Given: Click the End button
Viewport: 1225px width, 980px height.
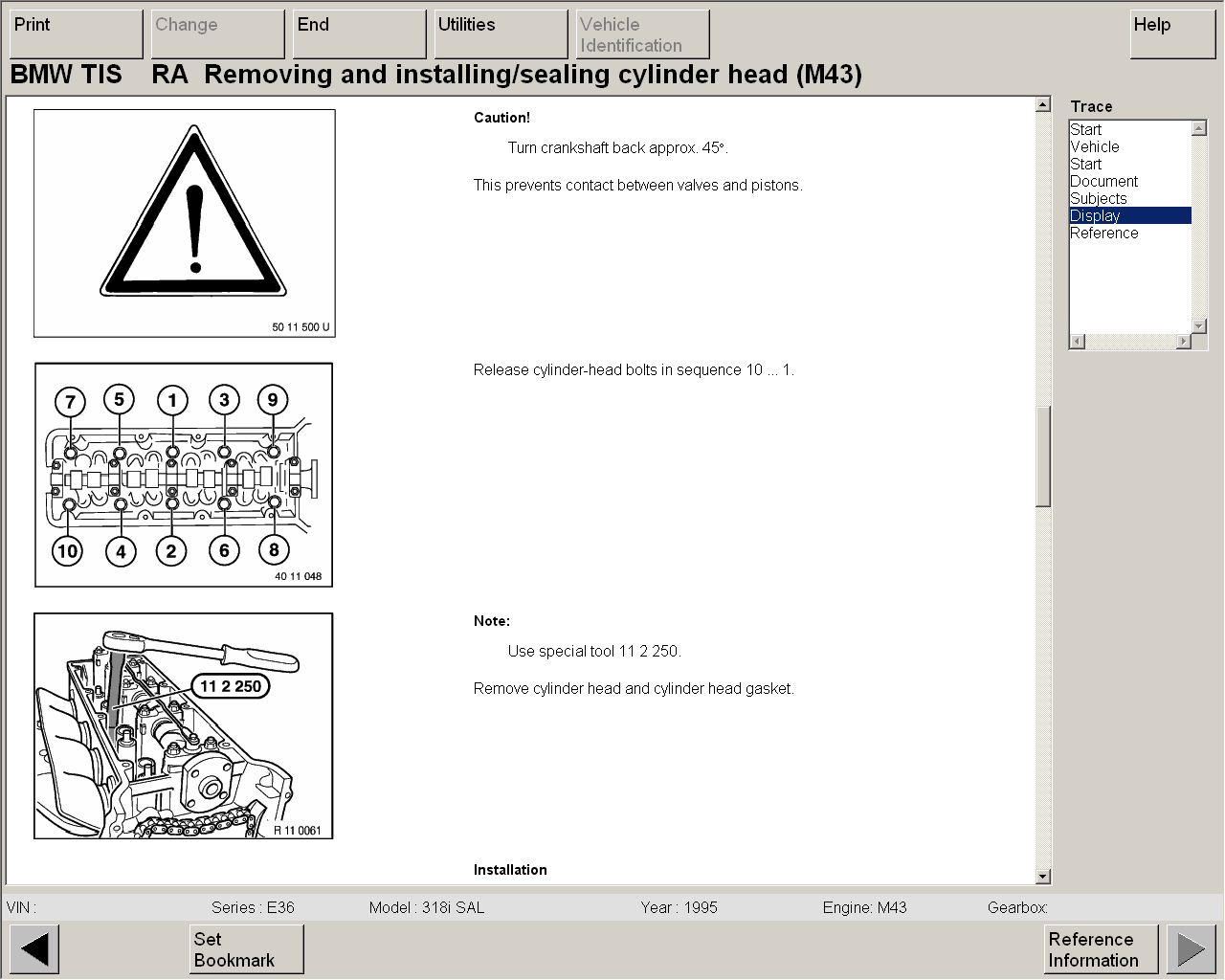Looking at the screenshot, I should 360,34.
